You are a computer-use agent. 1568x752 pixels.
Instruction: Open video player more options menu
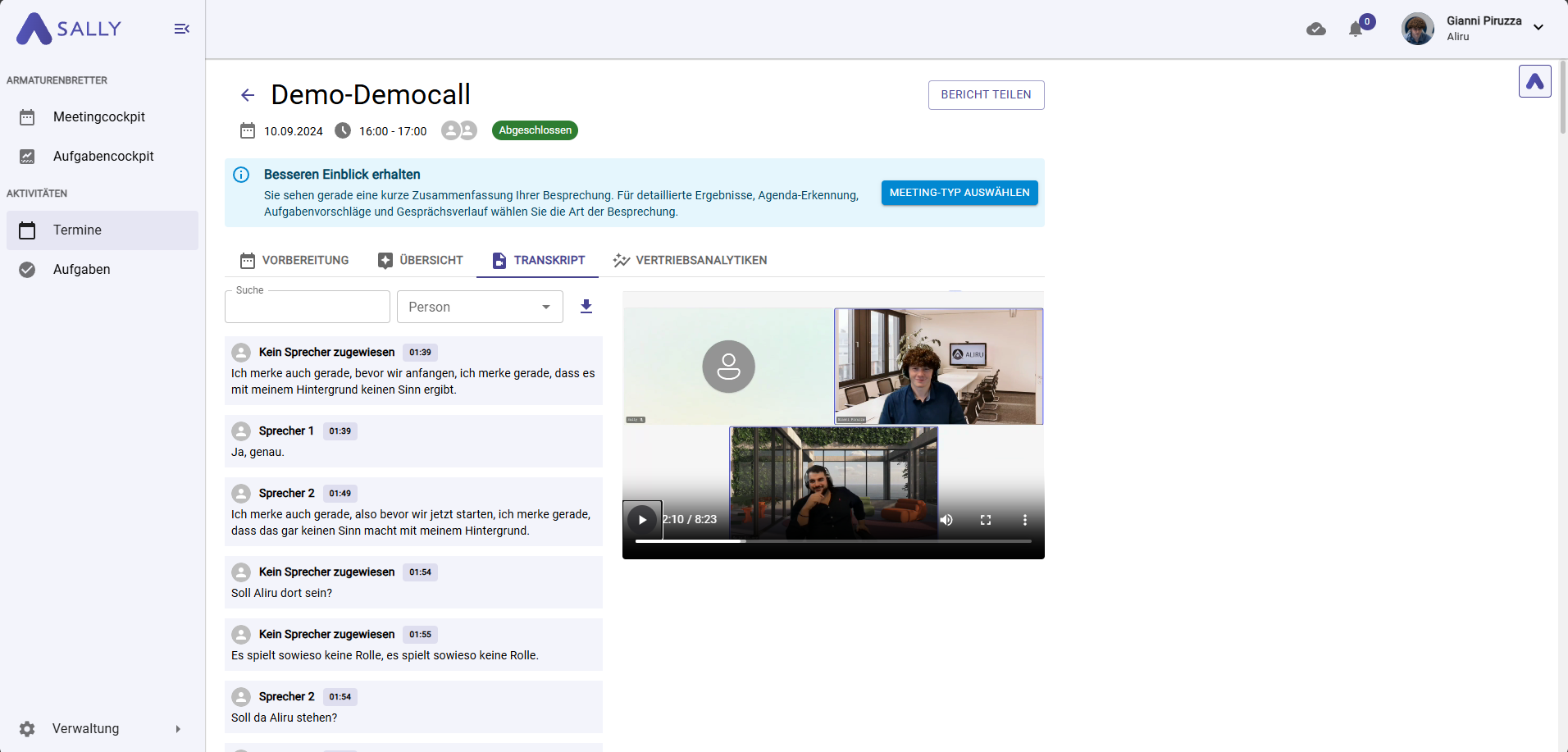pyautogui.click(x=1024, y=520)
